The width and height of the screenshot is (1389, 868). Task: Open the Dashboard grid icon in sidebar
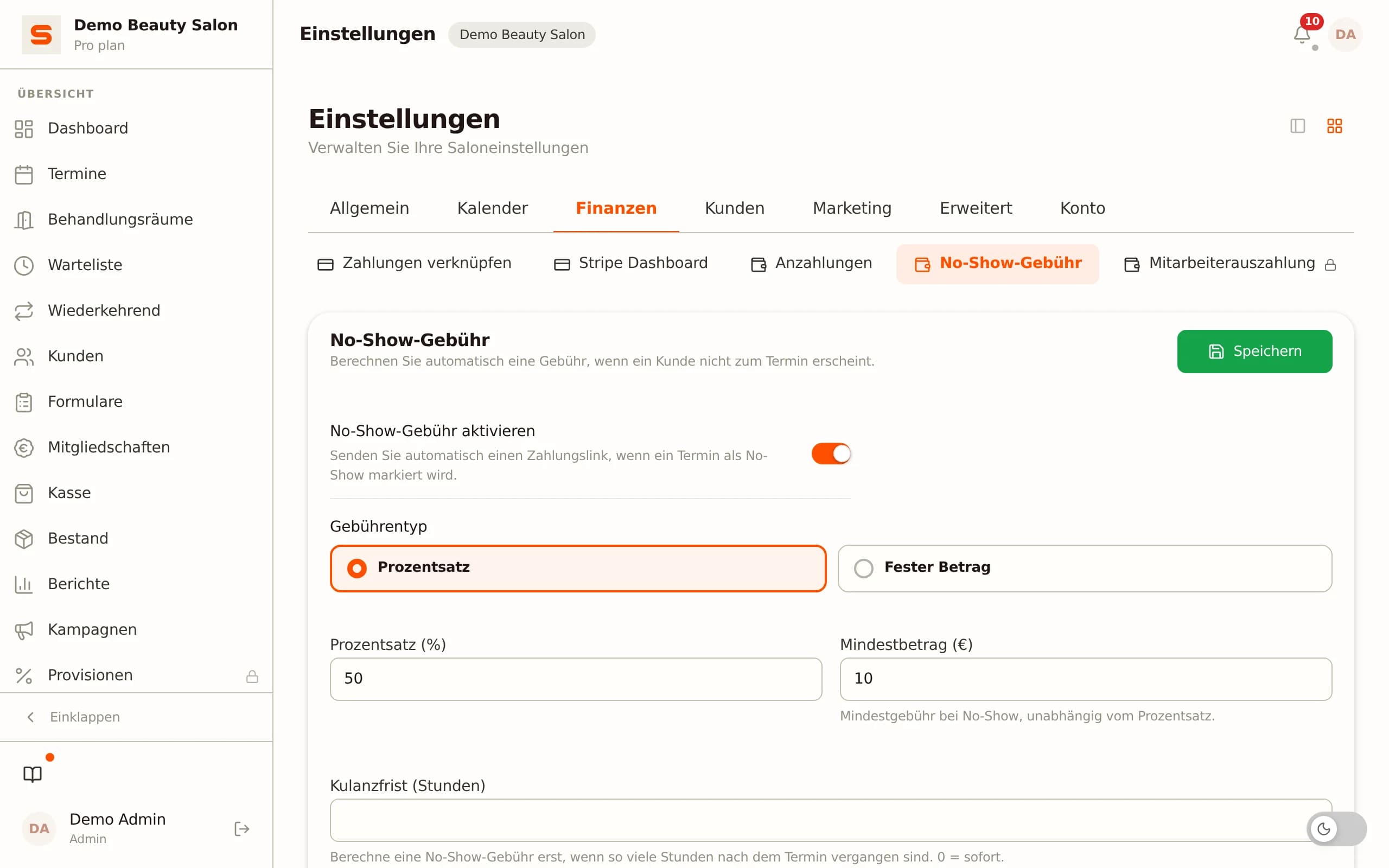tap(23, 129)
